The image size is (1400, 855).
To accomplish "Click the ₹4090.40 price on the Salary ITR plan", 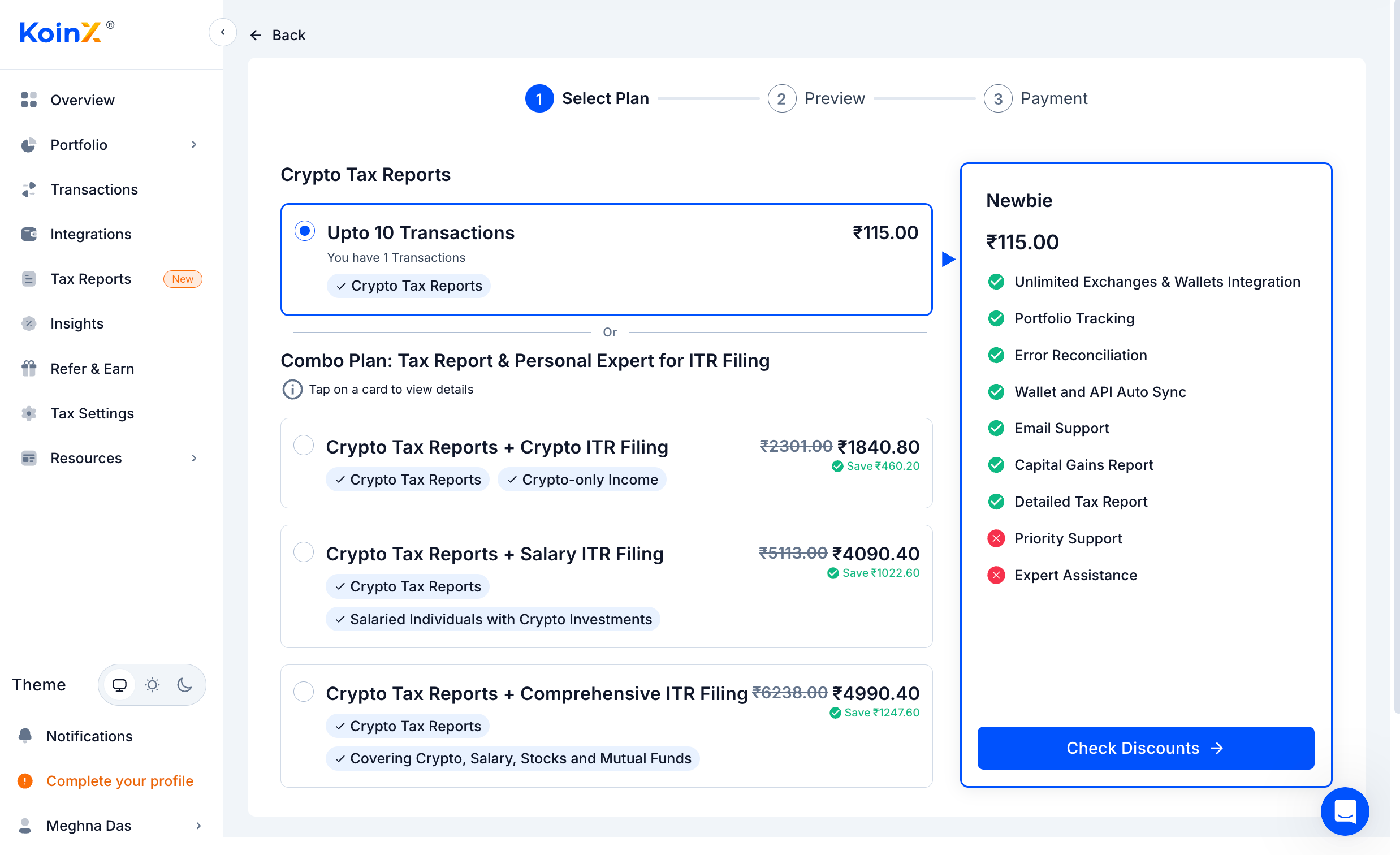I will coord(876,554).
